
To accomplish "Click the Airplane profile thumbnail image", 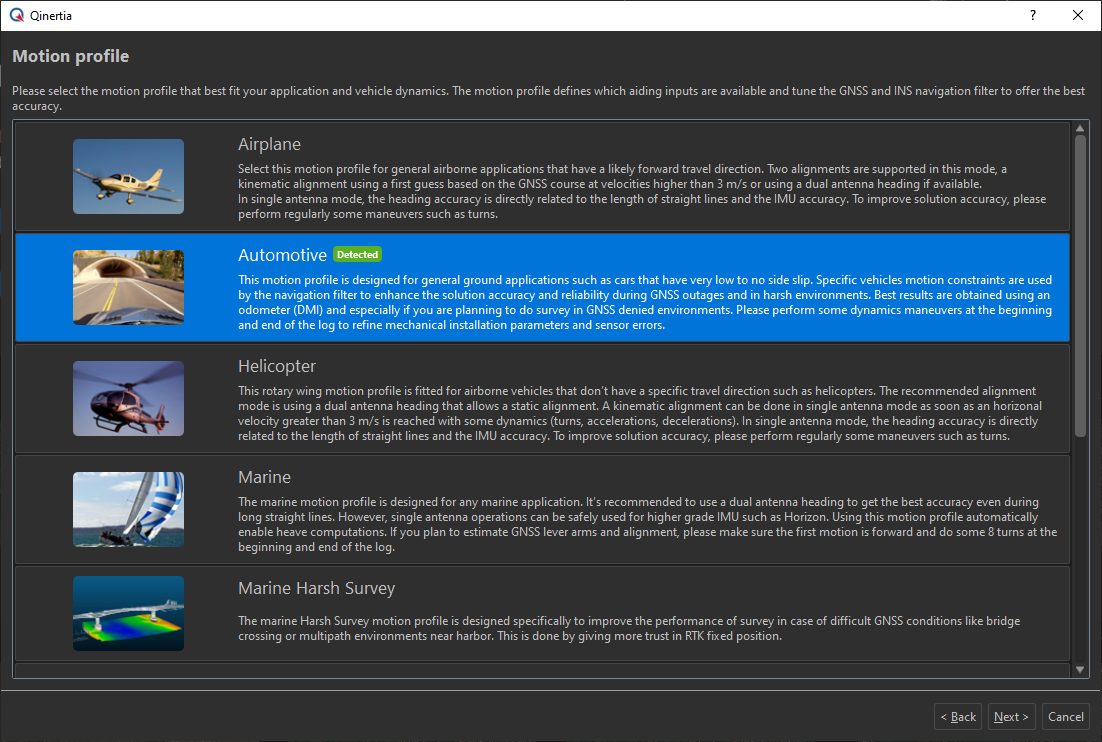I will click(x=128, y=176).
